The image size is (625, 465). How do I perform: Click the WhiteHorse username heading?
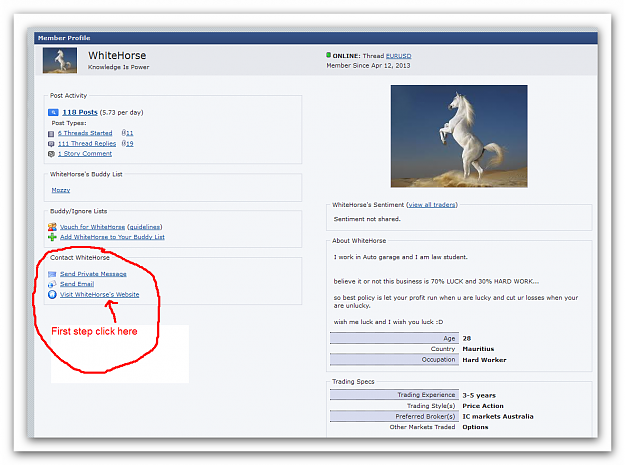117,55
